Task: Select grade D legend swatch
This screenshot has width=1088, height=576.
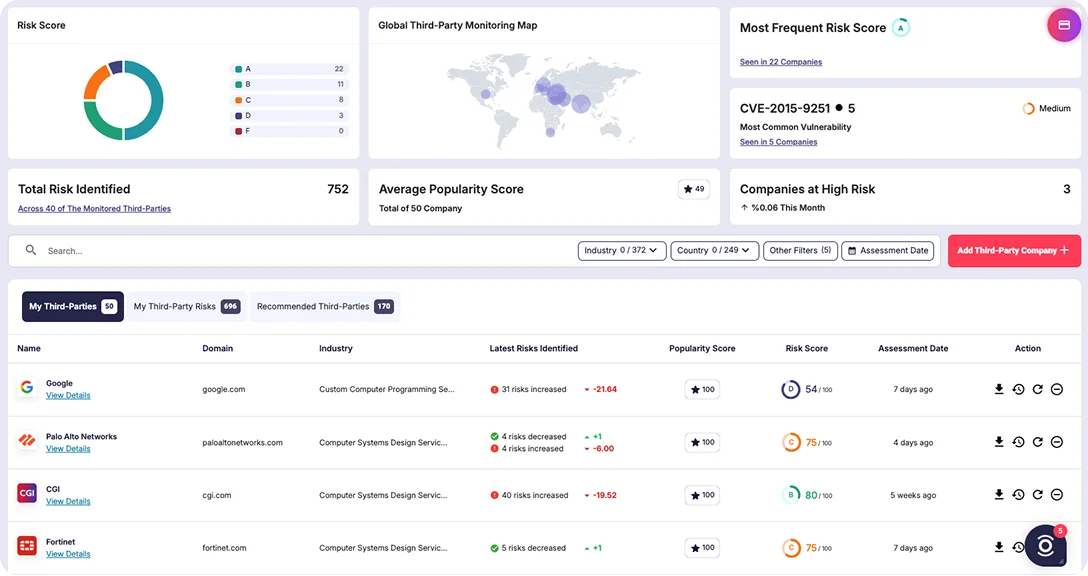Action: [238, 115]
